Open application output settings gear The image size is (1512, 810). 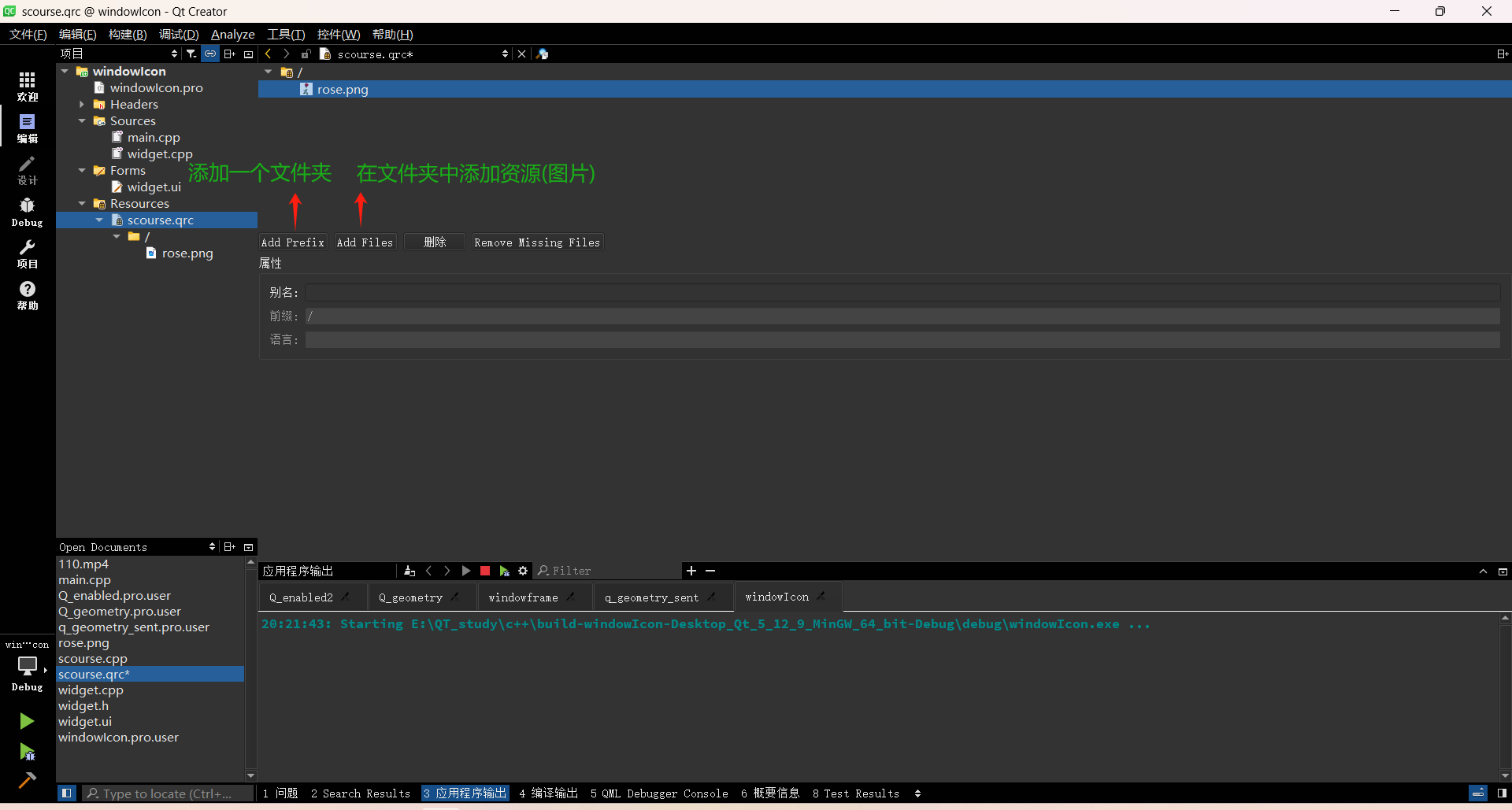click(x=523, y=571)
